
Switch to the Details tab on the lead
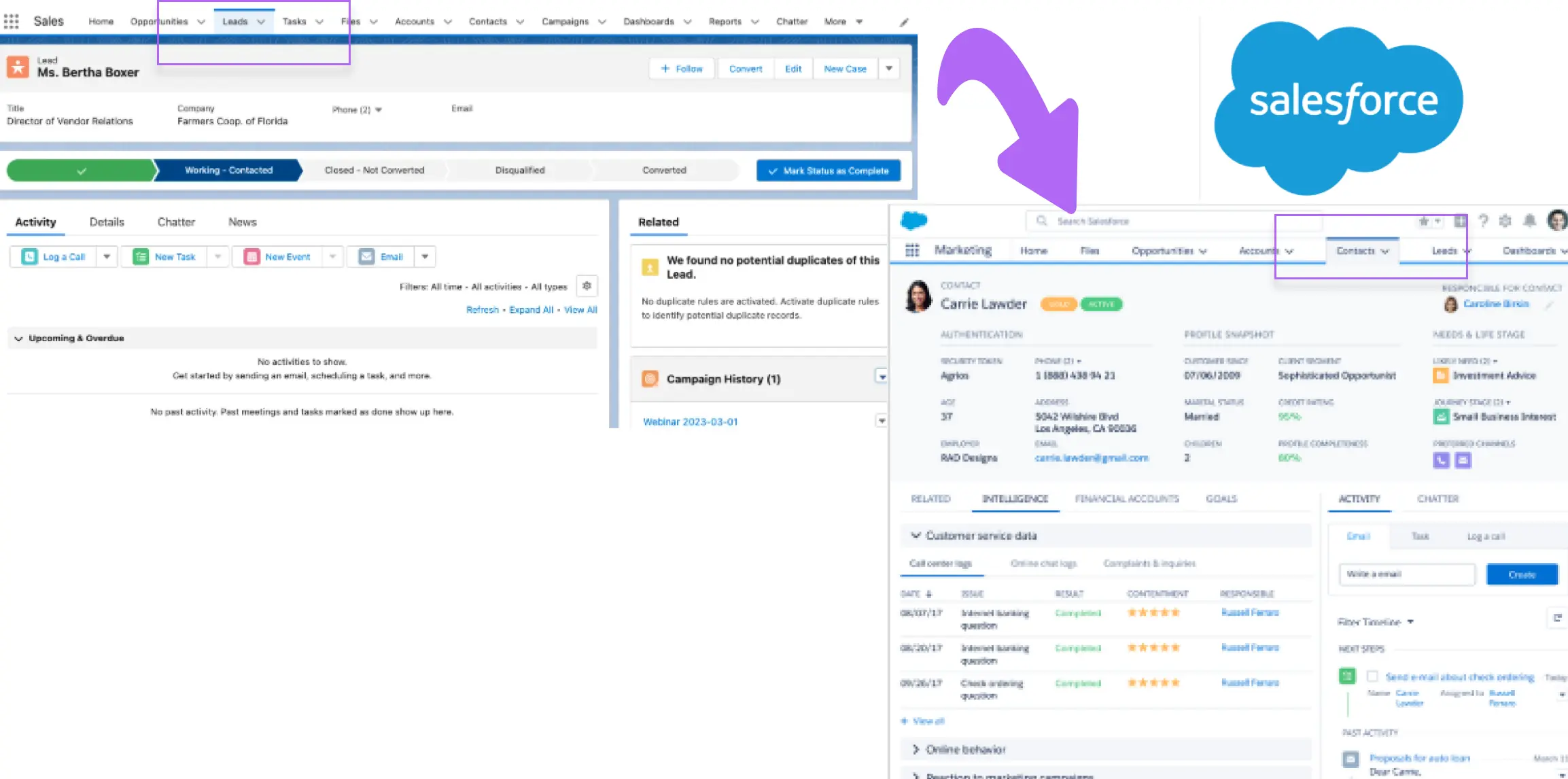click(107, 222)
